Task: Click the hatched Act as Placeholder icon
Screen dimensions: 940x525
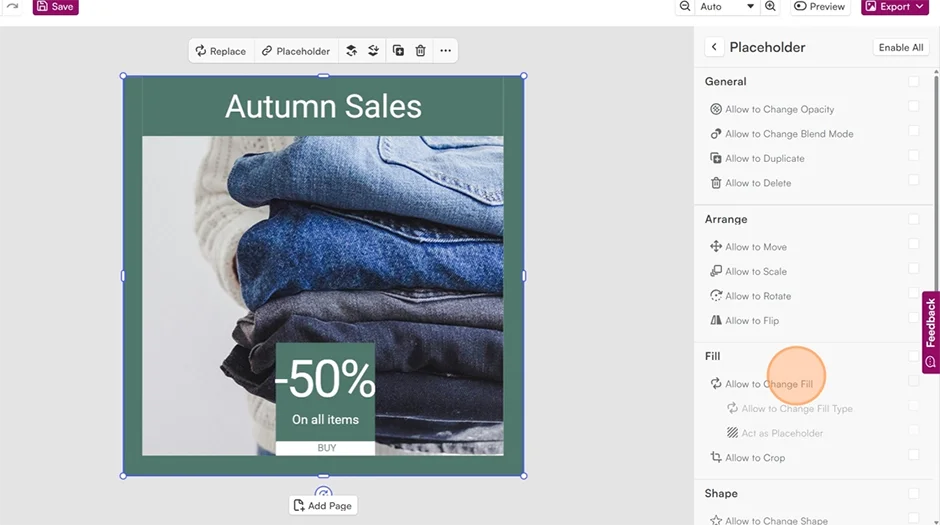Action: pos(732,433)
